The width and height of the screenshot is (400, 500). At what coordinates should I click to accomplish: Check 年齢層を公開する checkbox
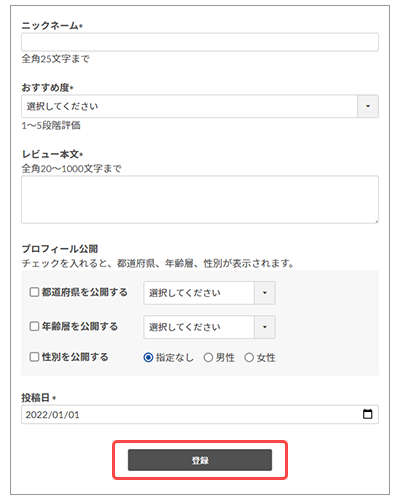(34, 326)
